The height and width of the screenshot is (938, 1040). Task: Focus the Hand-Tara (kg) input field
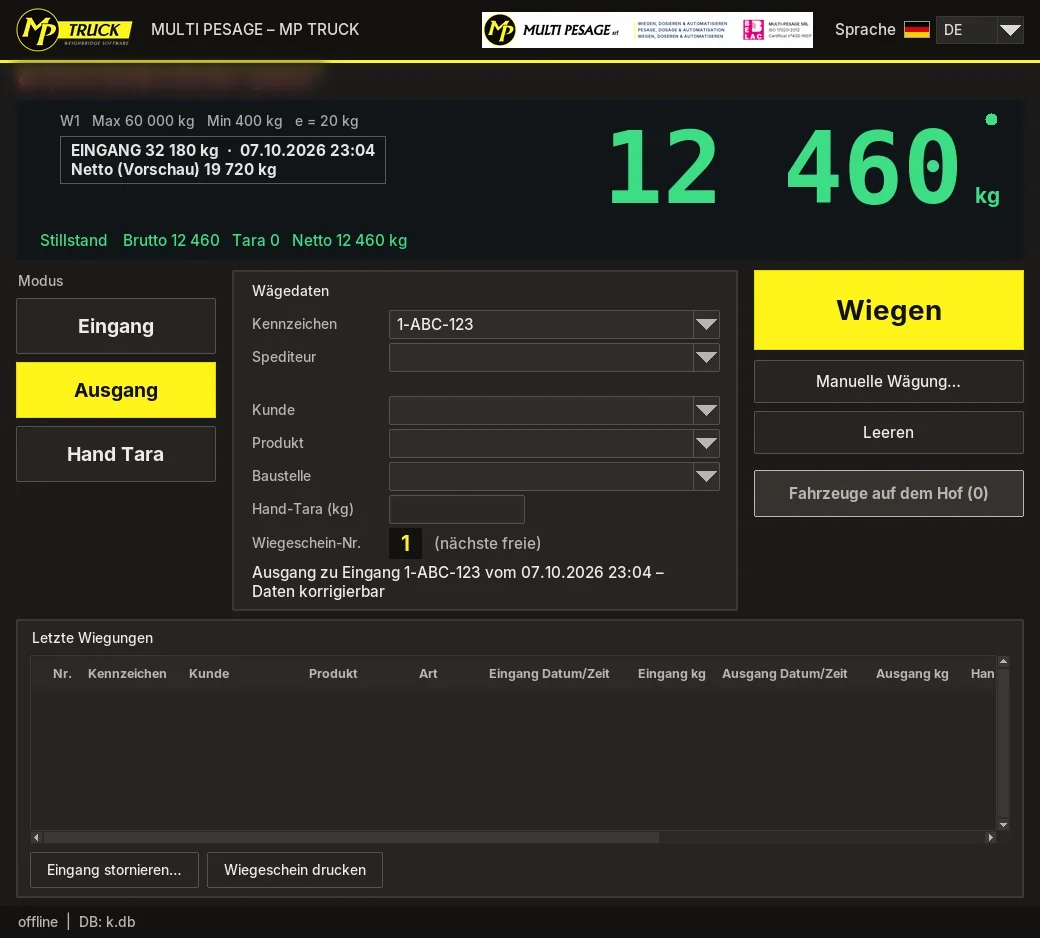click(x=457, y=509)
